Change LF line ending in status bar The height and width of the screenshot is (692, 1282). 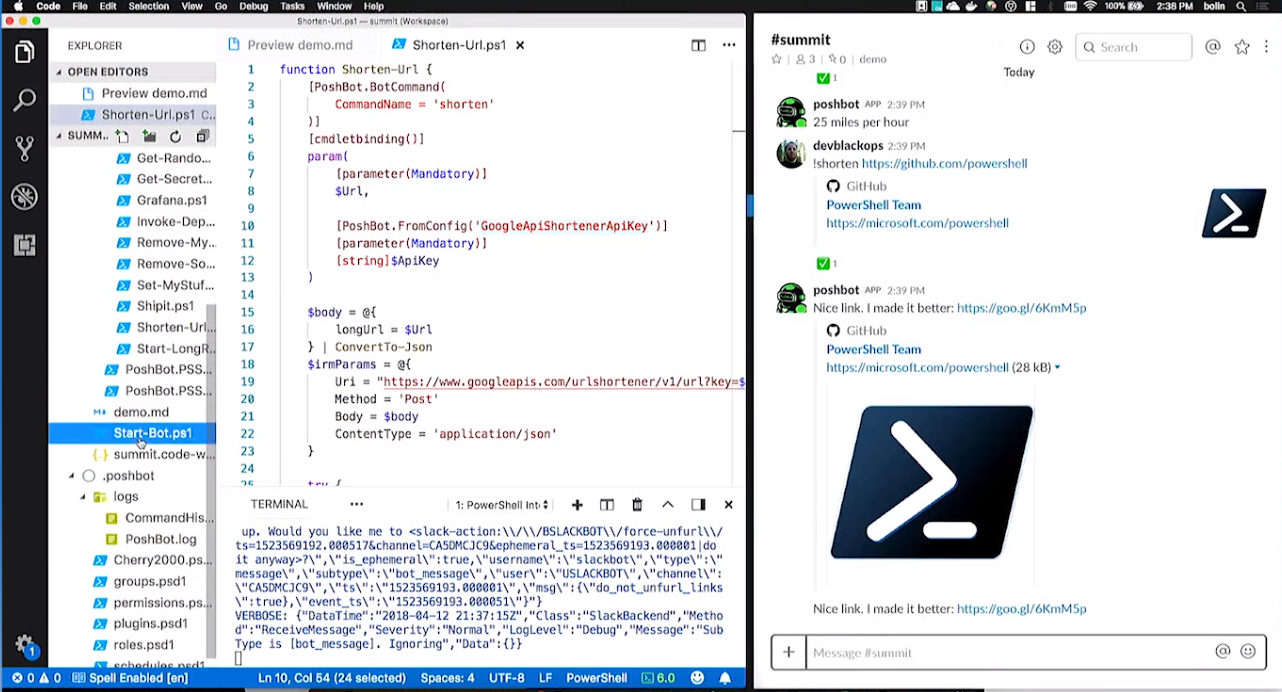pyautogui.click(x=546, y=678)
